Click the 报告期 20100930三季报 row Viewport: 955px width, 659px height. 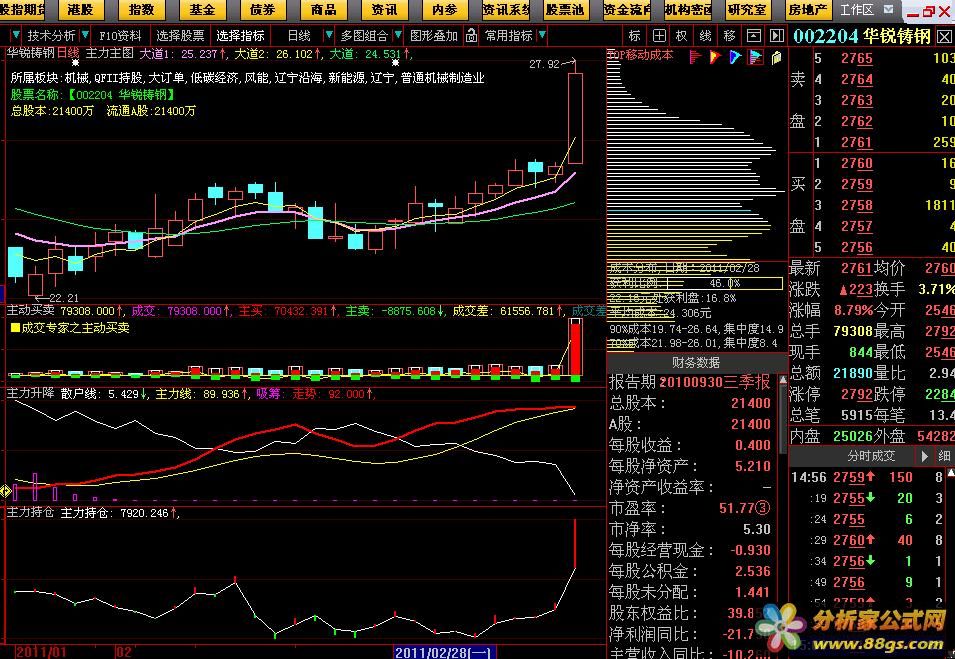690,382
